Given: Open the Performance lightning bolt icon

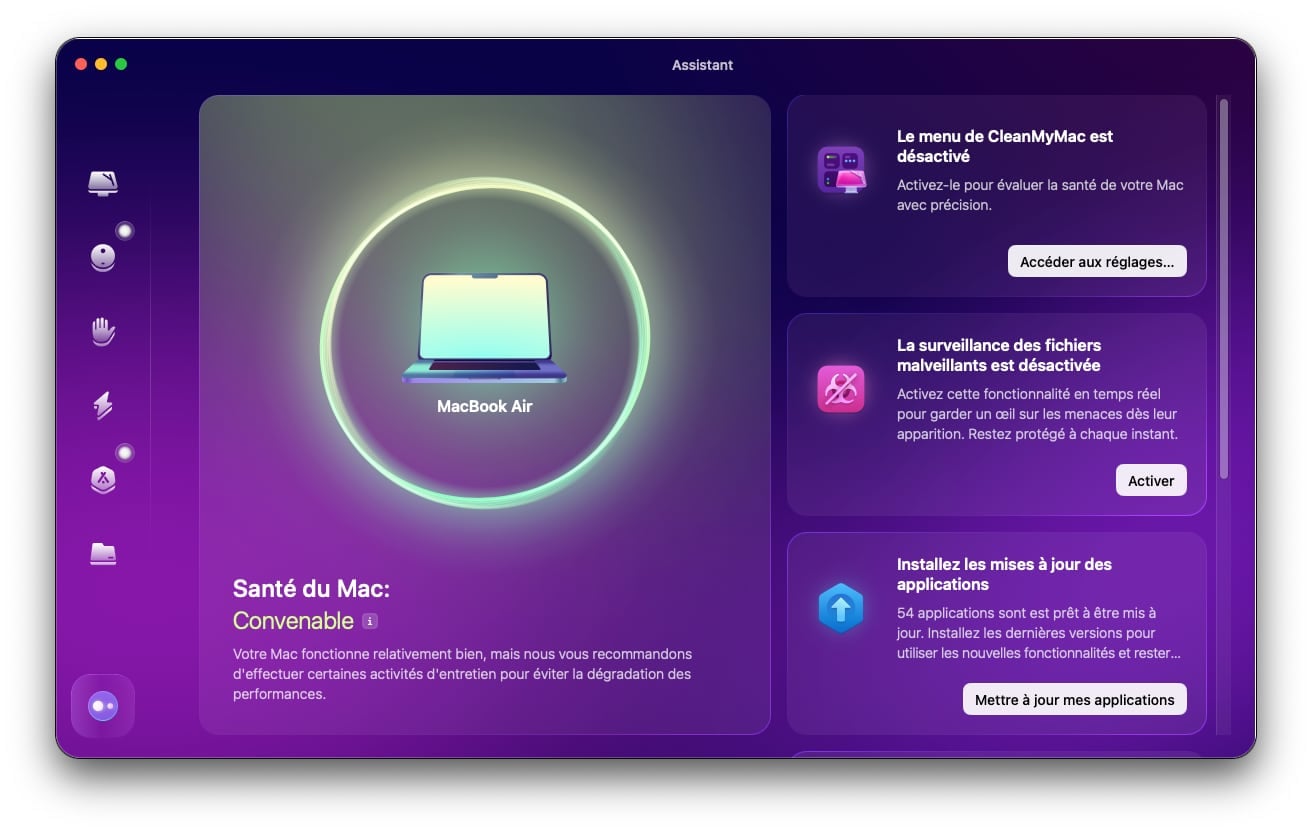Looking at the screenshot, I should click(x=103, y=405).
